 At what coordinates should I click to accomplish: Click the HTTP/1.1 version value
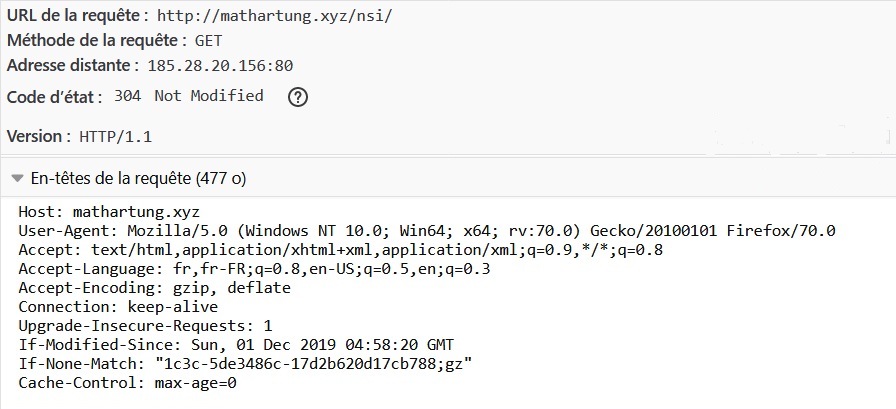click(x=115, y=137)
